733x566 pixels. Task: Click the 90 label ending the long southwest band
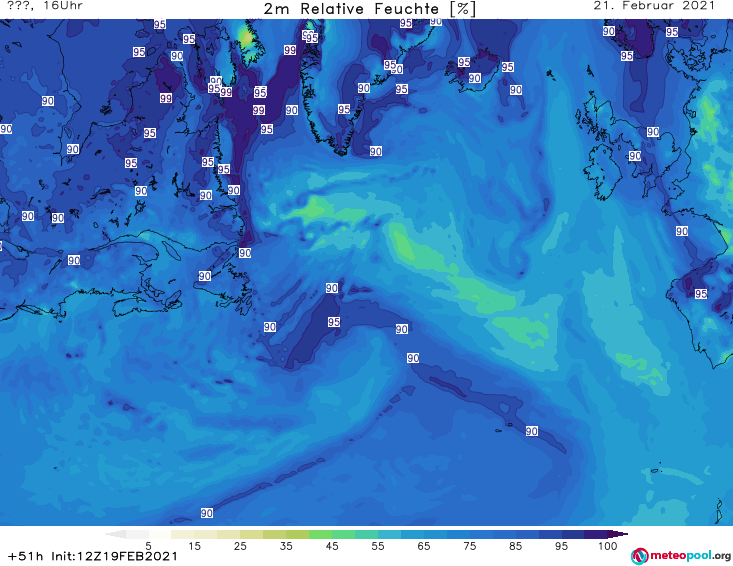(207, 513)
